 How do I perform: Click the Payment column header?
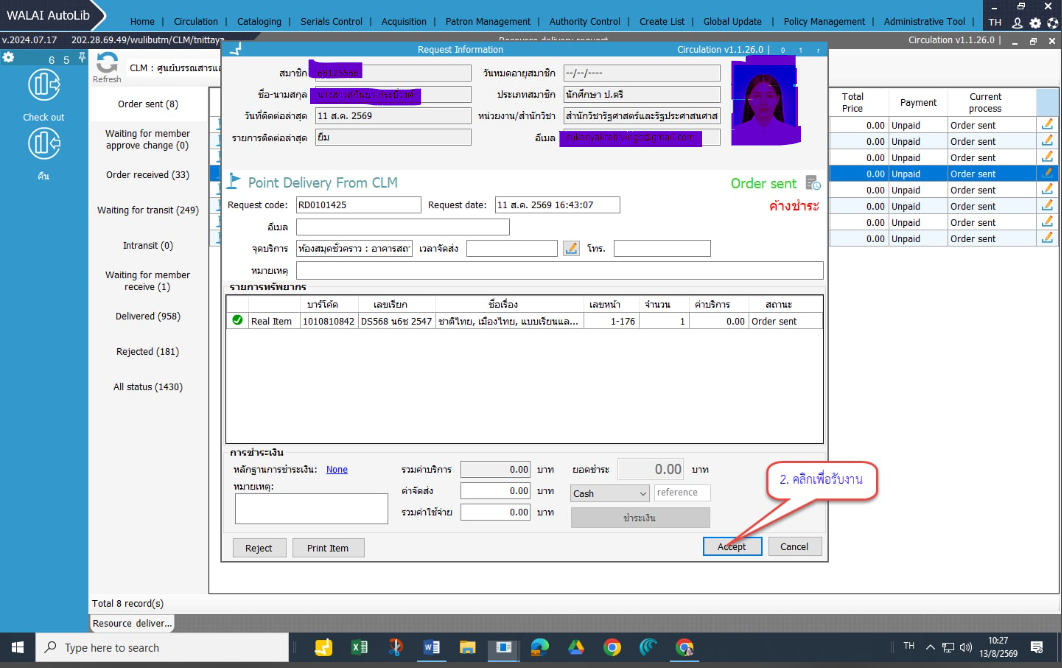coord(918,102)
